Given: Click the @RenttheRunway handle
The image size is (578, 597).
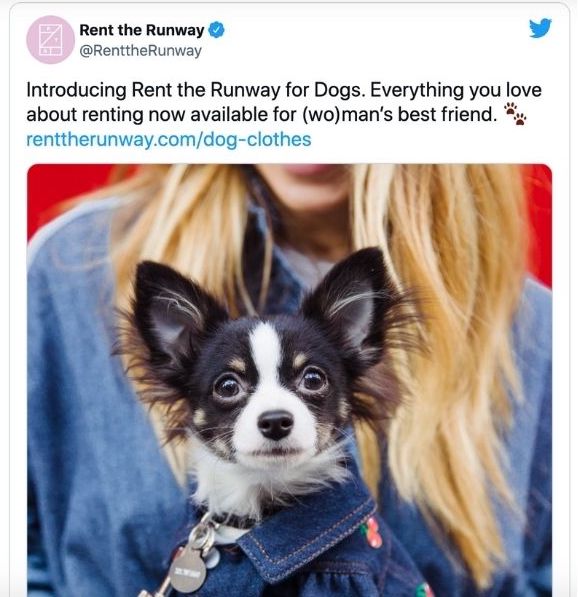Looking at the screenshot, I should coord(141,51).
